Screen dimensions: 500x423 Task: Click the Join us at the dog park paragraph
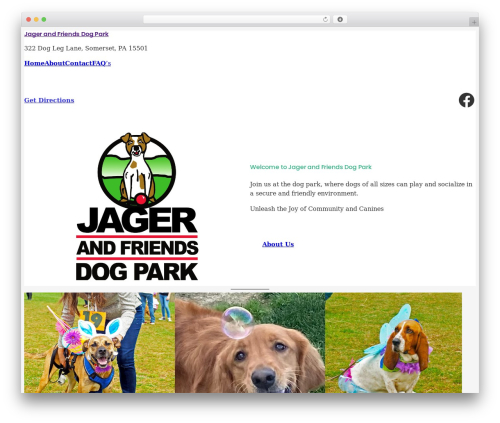(x=361, y=189)
